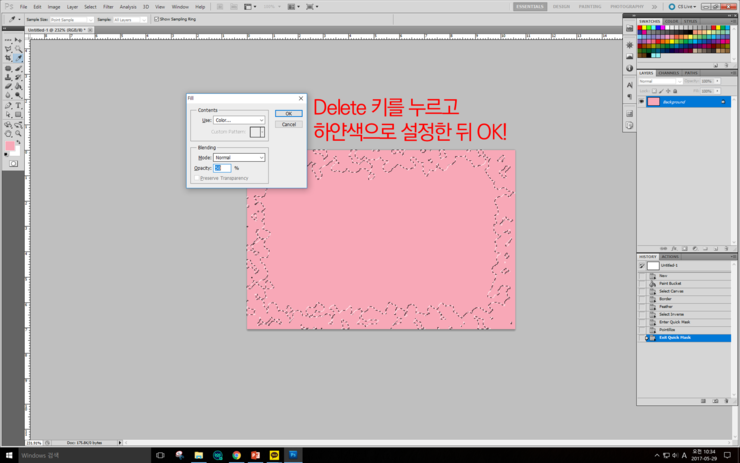
Task: Hide the Background layer with the eye icon
Action: pos(642,101)
